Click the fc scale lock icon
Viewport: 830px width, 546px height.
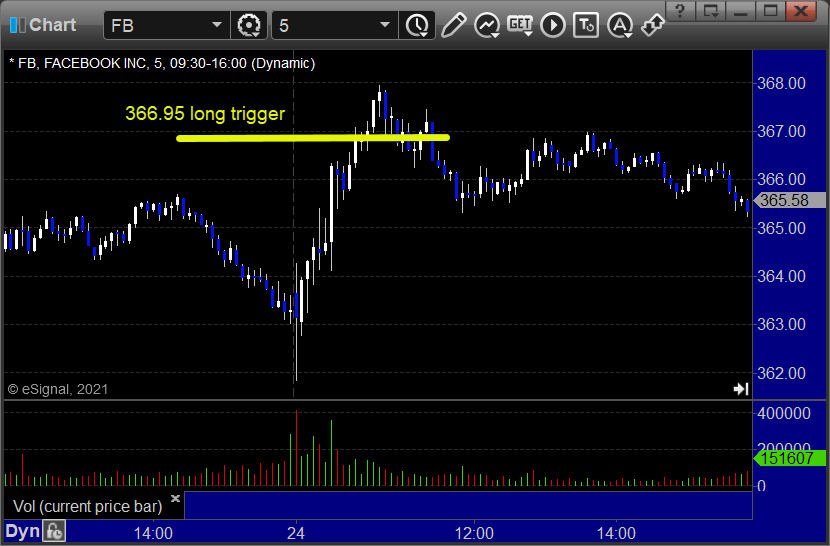[55, 531]
